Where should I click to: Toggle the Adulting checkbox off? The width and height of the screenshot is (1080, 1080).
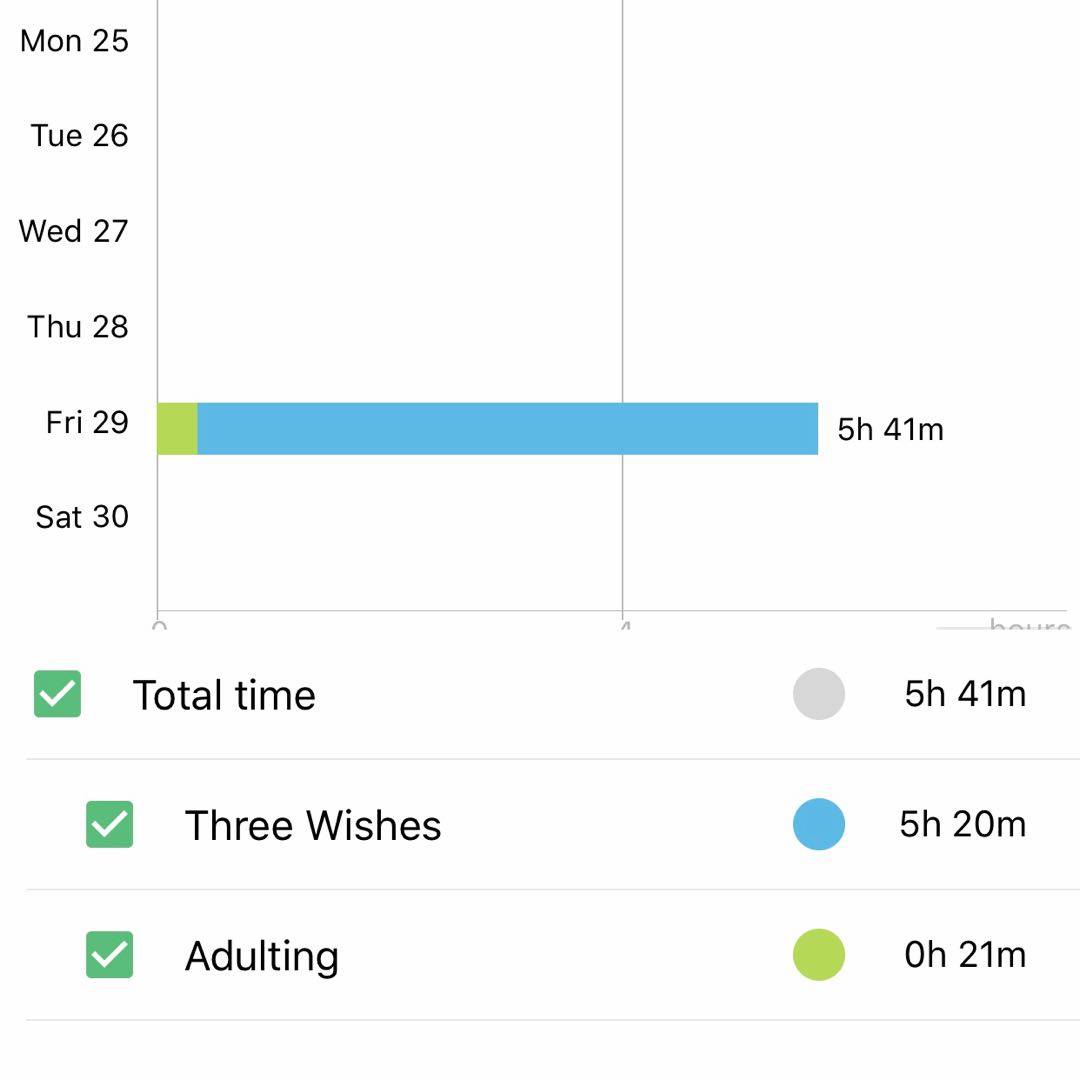(109, 955)
